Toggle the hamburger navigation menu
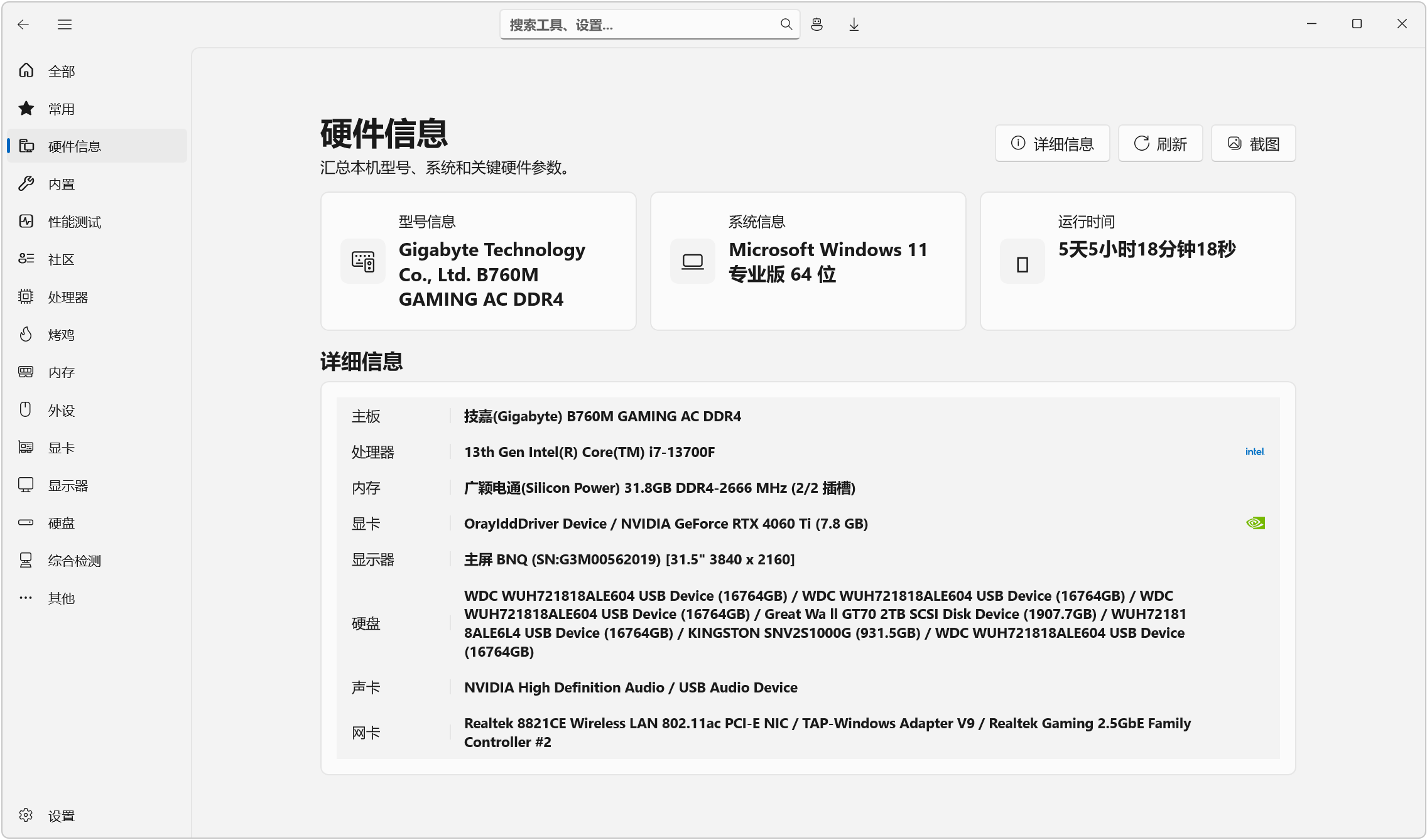 (x=65, y=24)
